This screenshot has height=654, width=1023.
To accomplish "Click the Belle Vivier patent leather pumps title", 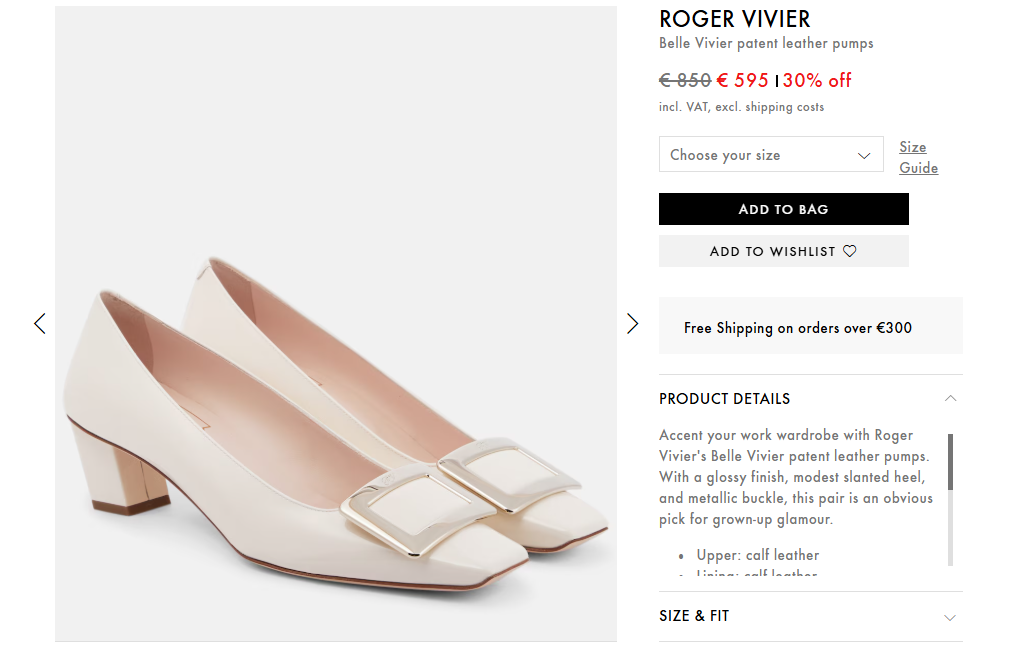I will (x=766, y=43).
